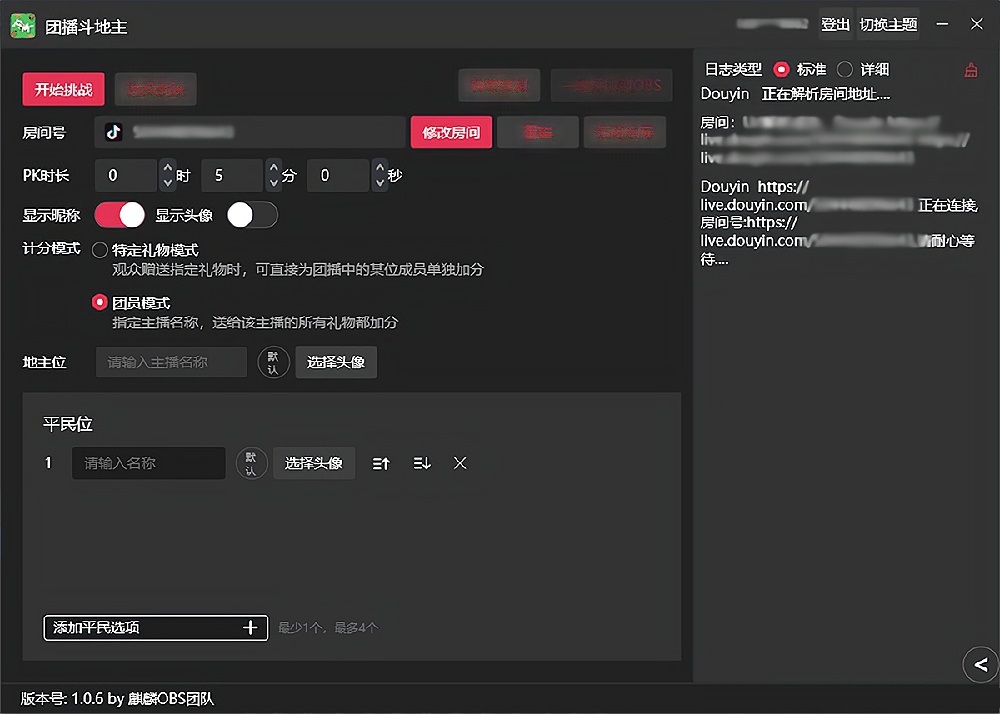Viewport: 1000px width, 714px height.
Task: Move peasant row 1 down
Action: (x=421, y=463)
